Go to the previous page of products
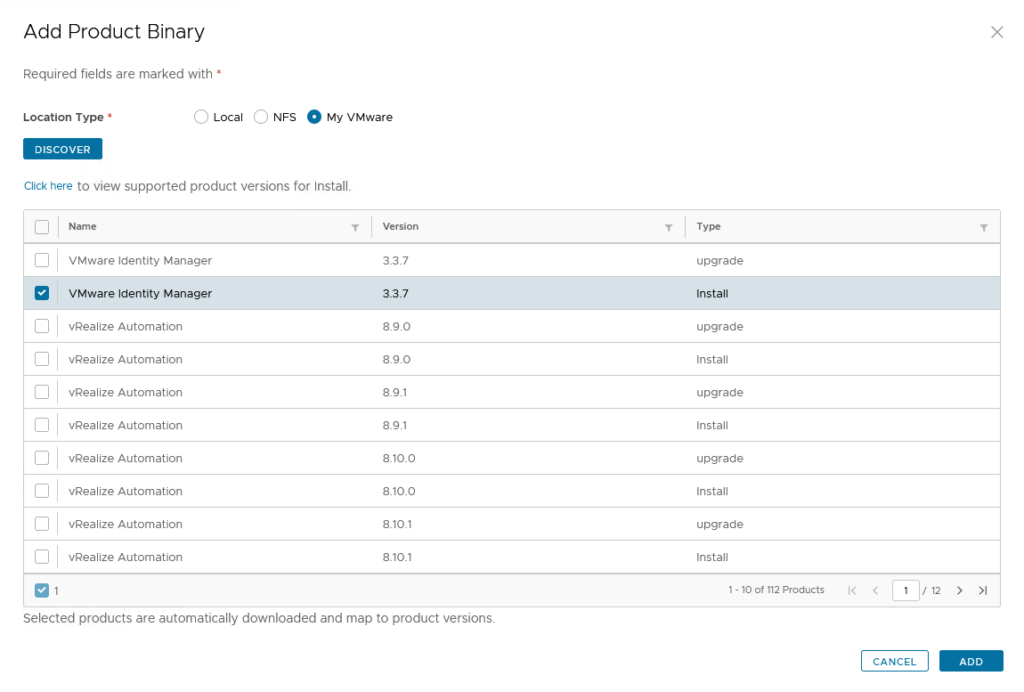 click(875, 591)
